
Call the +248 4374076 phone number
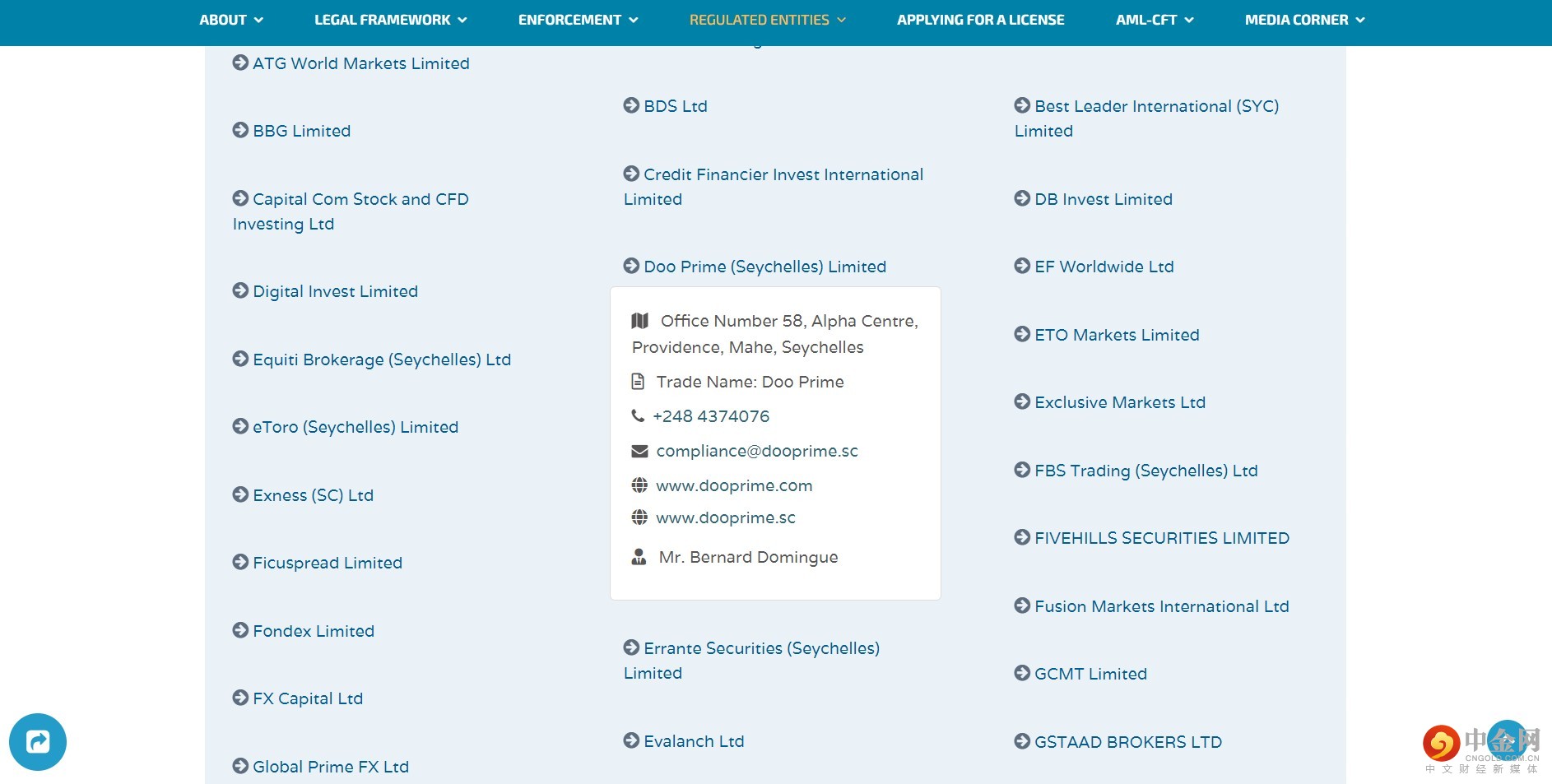[x=711, y=416]
